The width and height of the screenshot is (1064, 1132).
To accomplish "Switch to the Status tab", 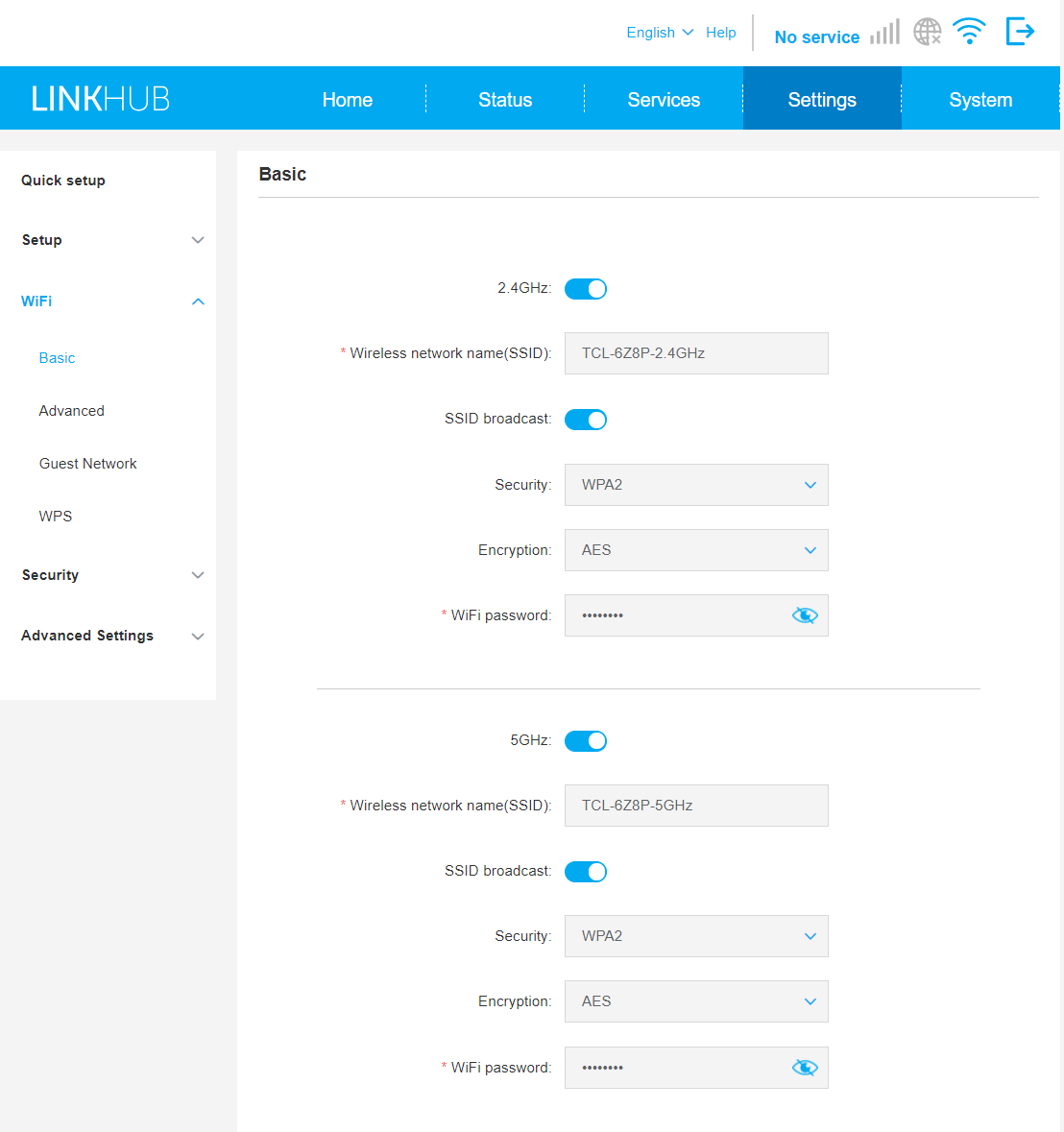I will [505, 100].
